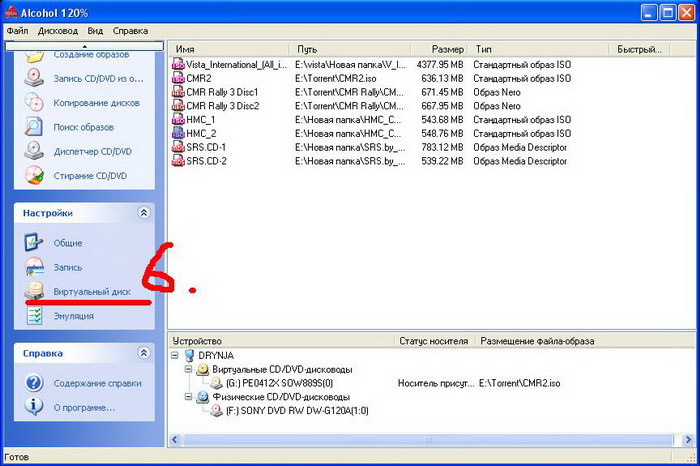Open О программе link

[x=84, y=408]
